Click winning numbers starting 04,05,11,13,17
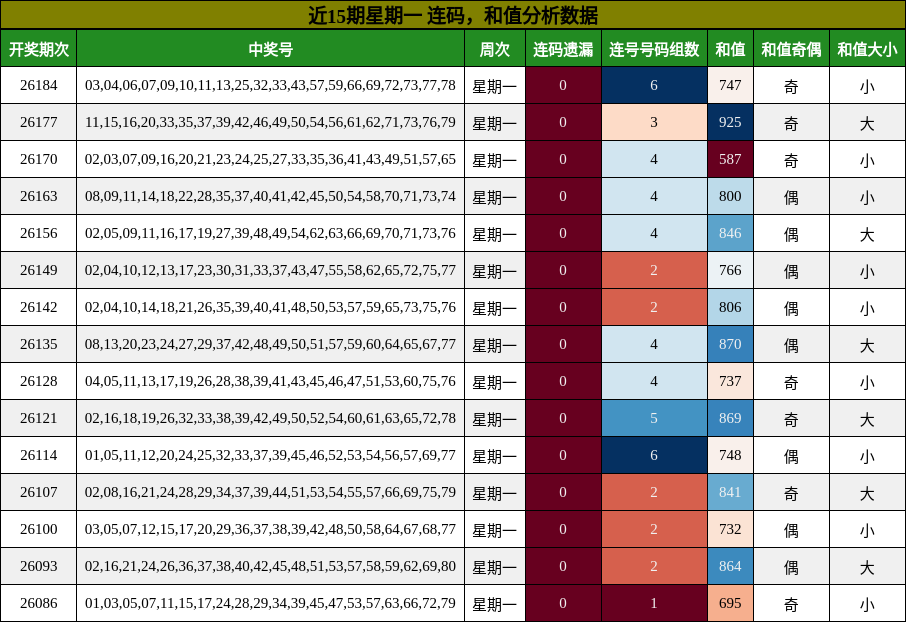The image size is (906, 622). 270,382
